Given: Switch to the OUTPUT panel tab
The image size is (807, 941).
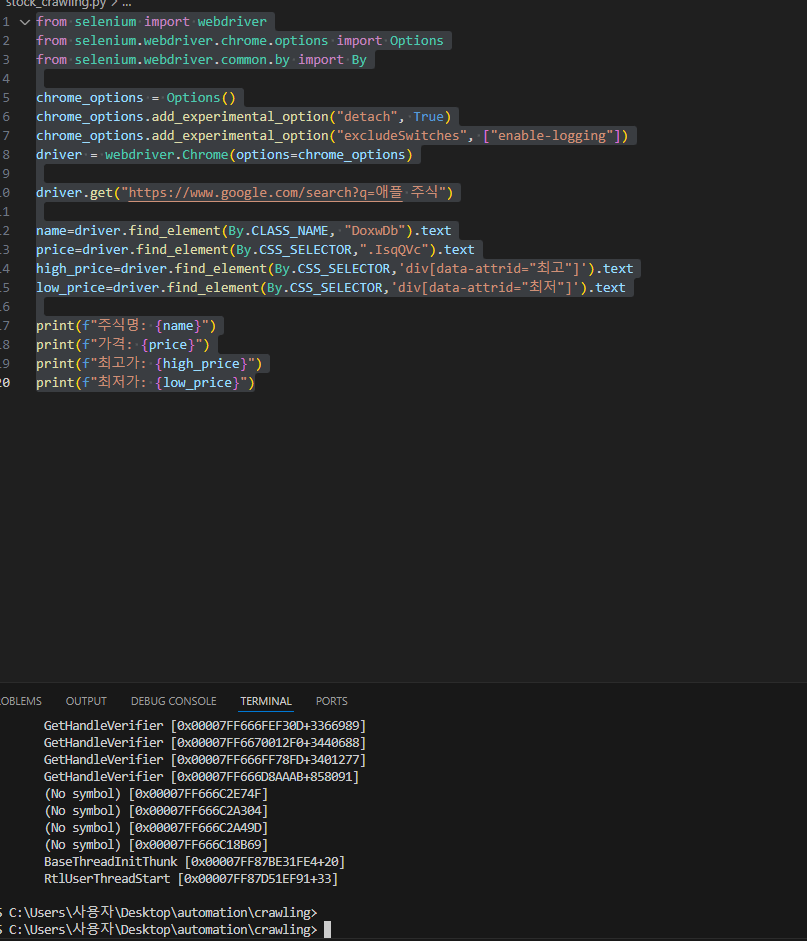Looking at the screenshot, I should pos(86,701).
